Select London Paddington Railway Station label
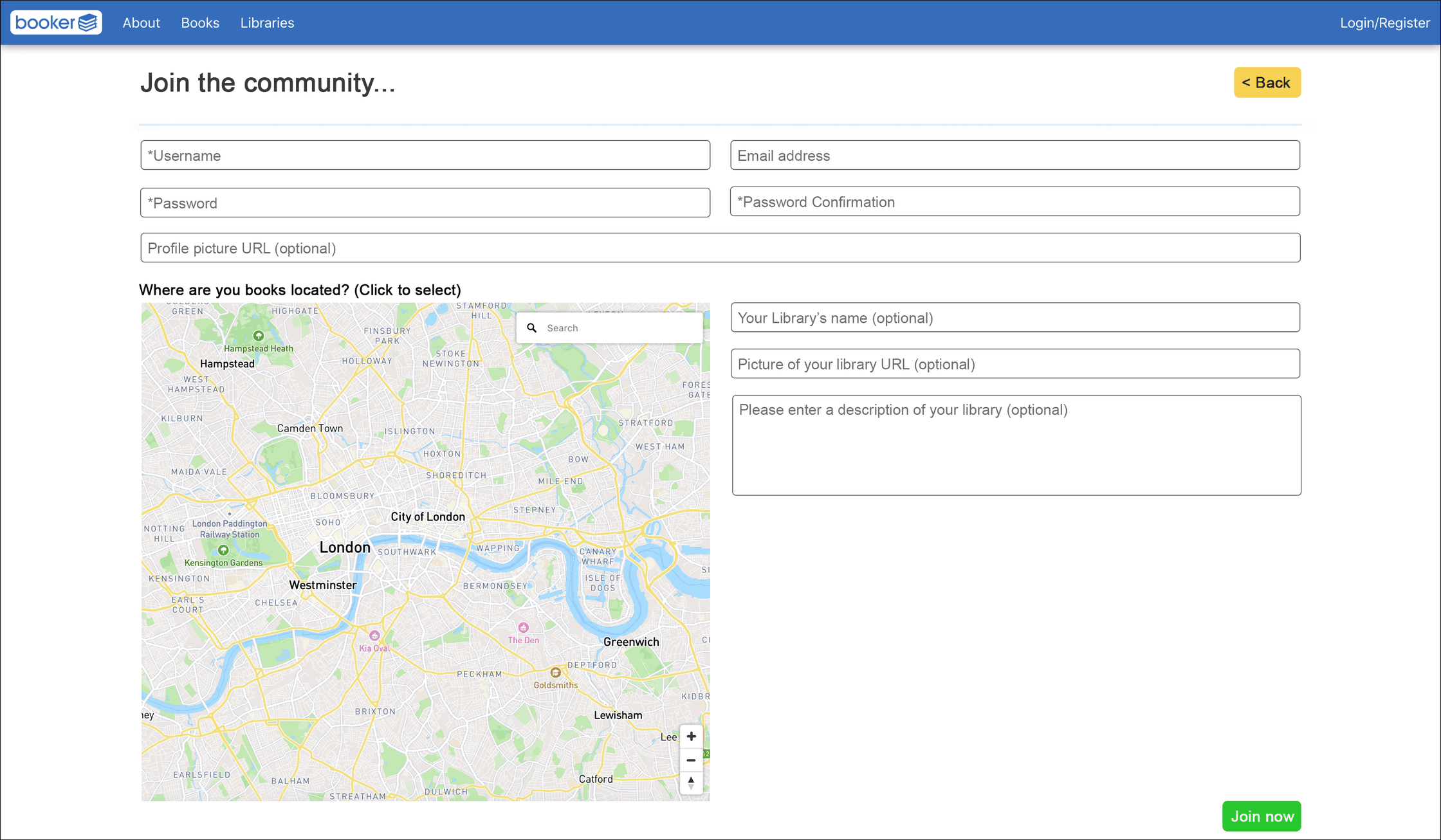 pos(230,529)
